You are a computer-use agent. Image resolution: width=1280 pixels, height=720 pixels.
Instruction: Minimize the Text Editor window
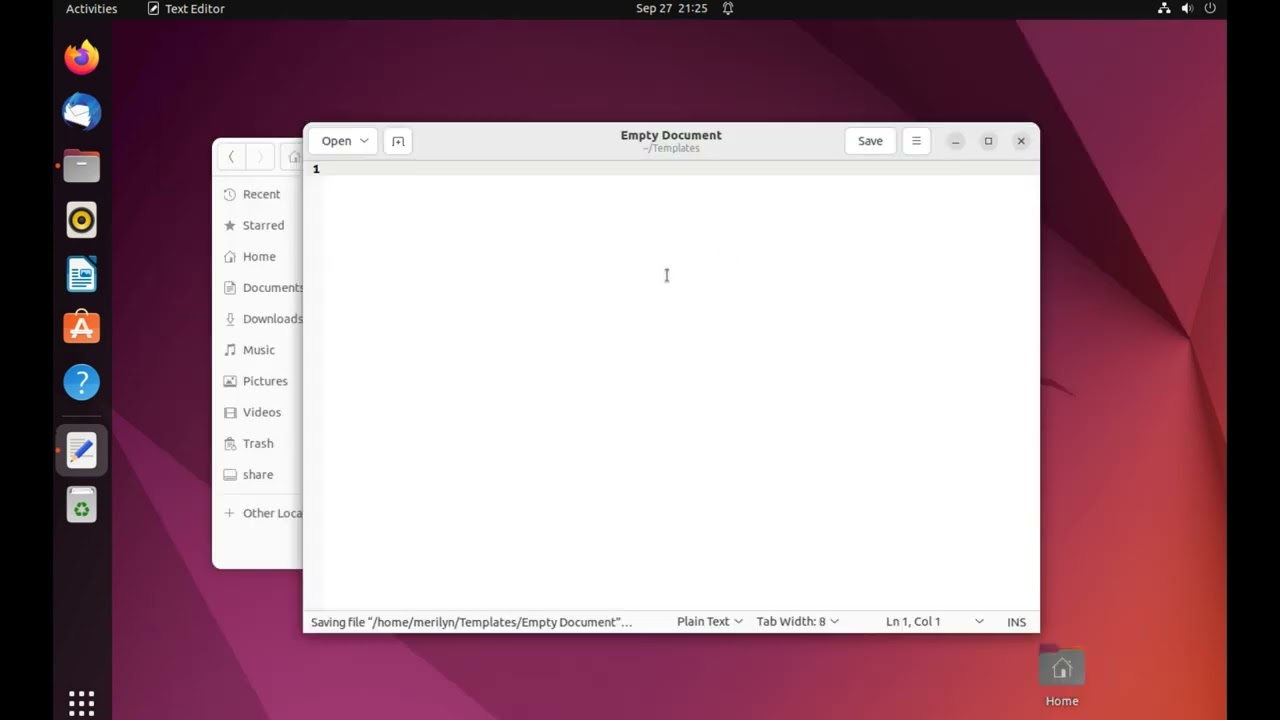coord(955,141)
